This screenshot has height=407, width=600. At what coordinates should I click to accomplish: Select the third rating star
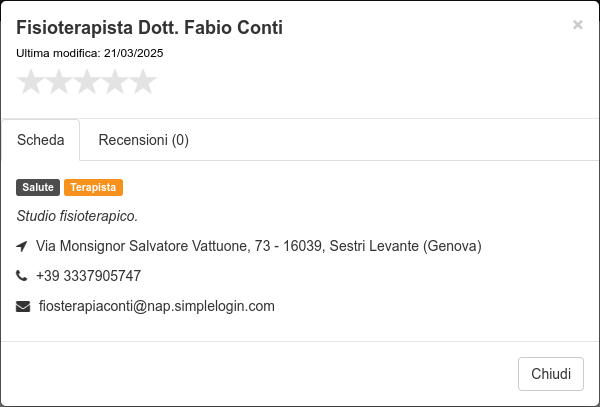pos(87,81)
